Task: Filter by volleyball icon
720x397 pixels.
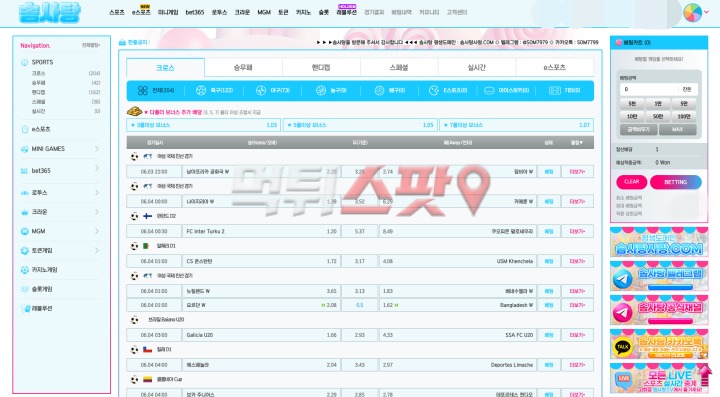Action: pyautogui.click(x=379, y=91)
